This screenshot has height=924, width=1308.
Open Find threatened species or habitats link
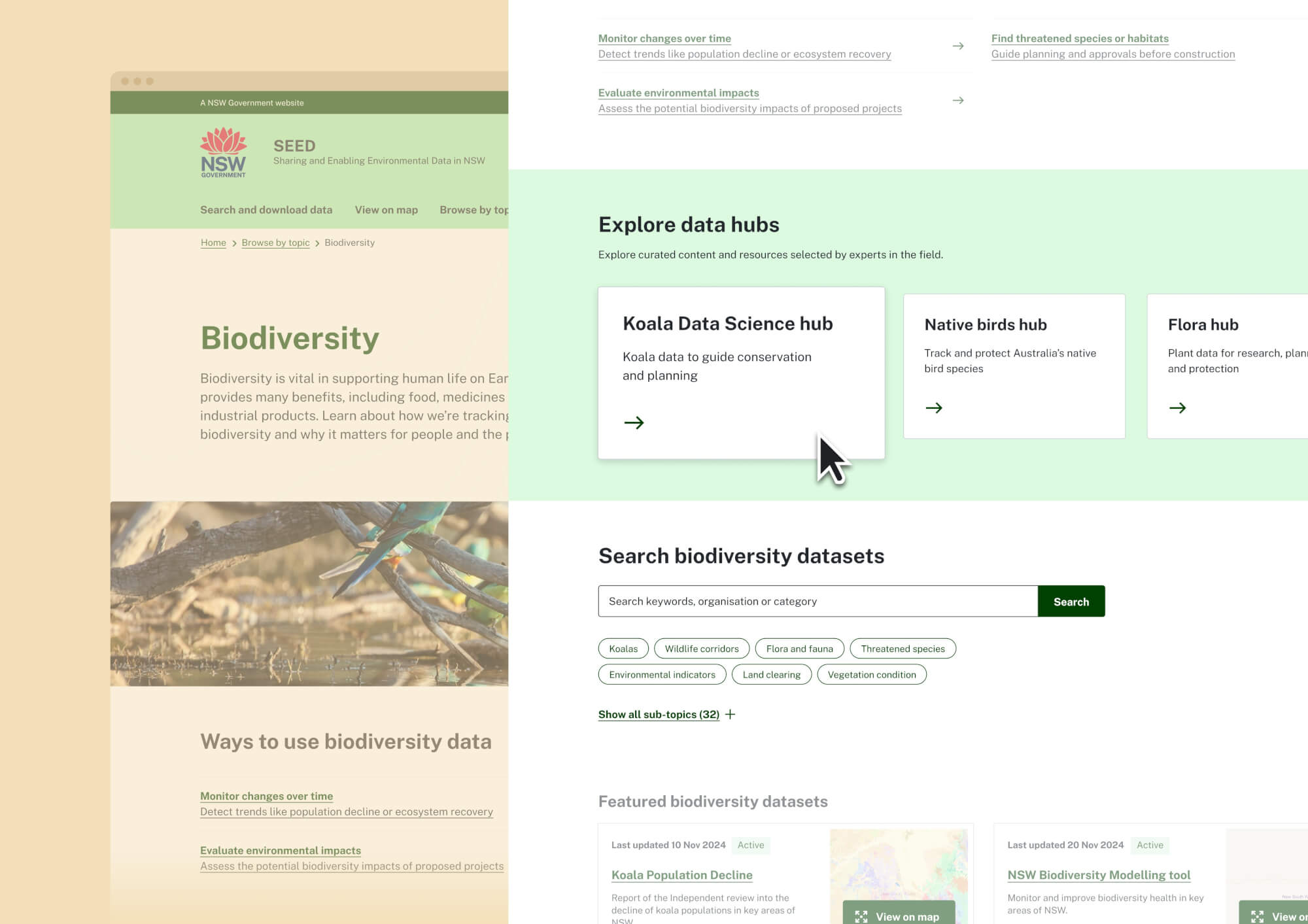click(1080, 39)
